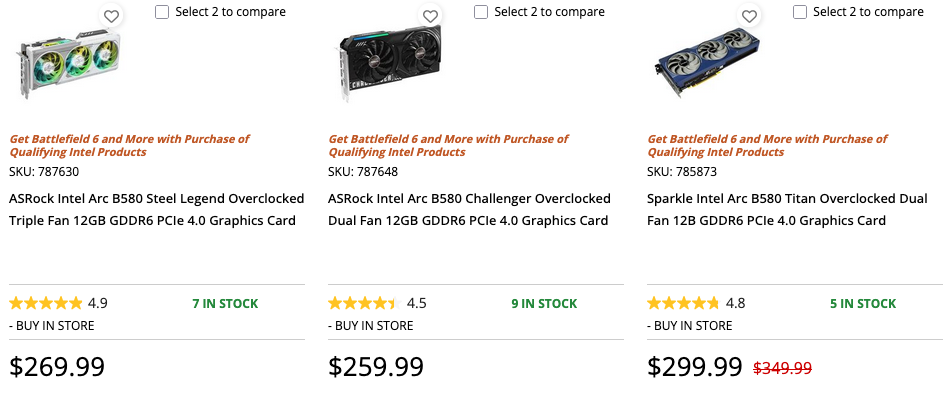View the 4.9 star rating reviews
Image resolution: width=947 pixels, height=399 pixels.
58,303
